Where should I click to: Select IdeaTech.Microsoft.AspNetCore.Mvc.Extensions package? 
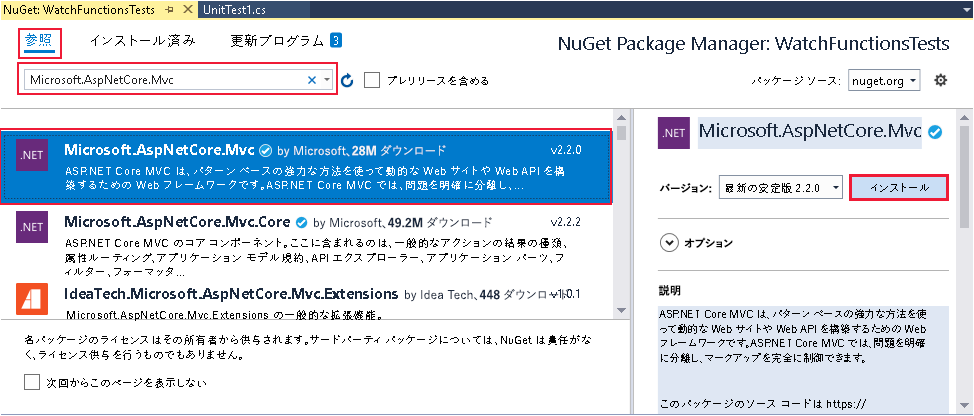pyautogui.click(x=306, y=300)
